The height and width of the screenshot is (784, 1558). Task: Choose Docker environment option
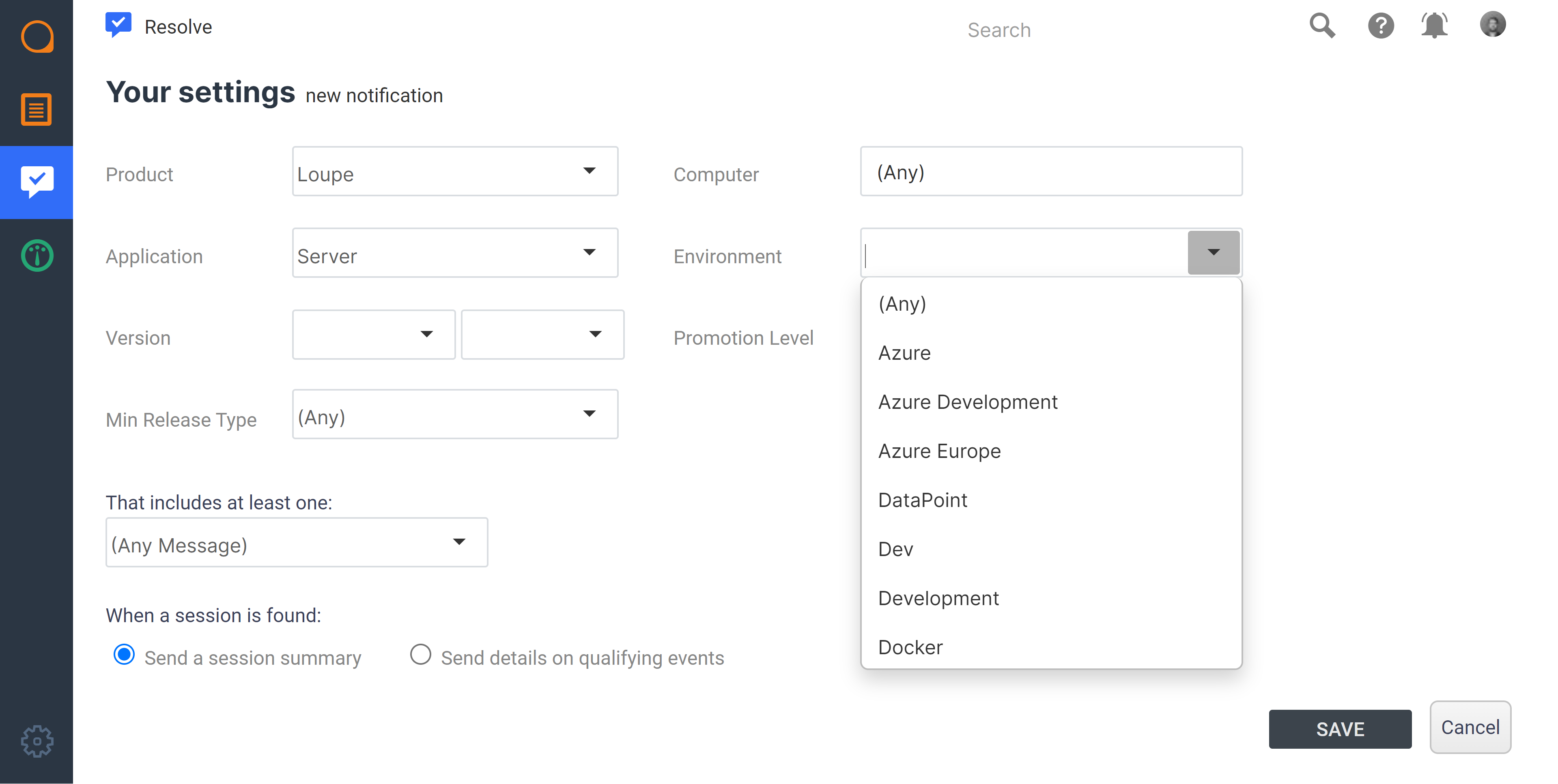tap(1051, 647)
